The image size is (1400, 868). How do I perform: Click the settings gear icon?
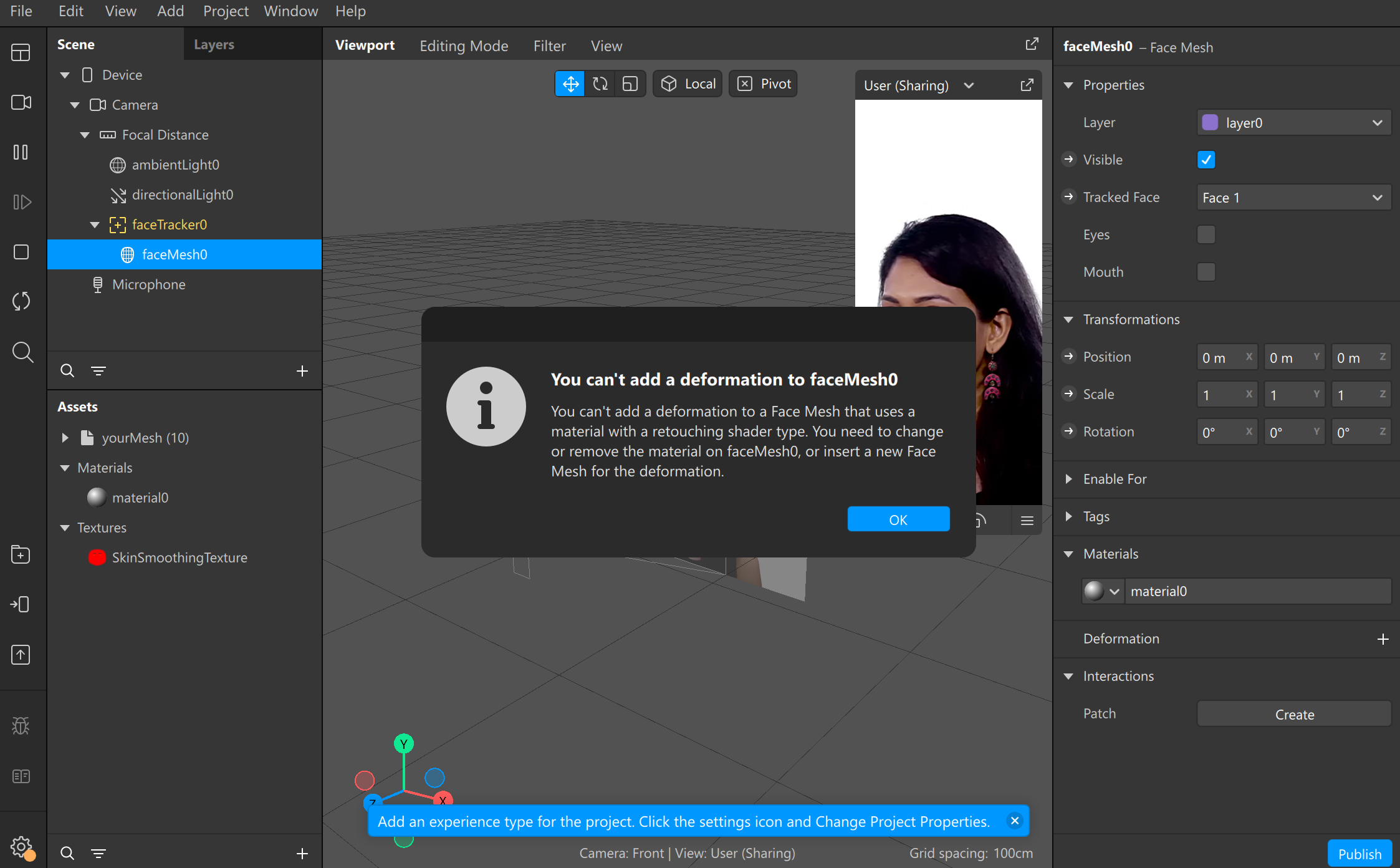(21, 846)
